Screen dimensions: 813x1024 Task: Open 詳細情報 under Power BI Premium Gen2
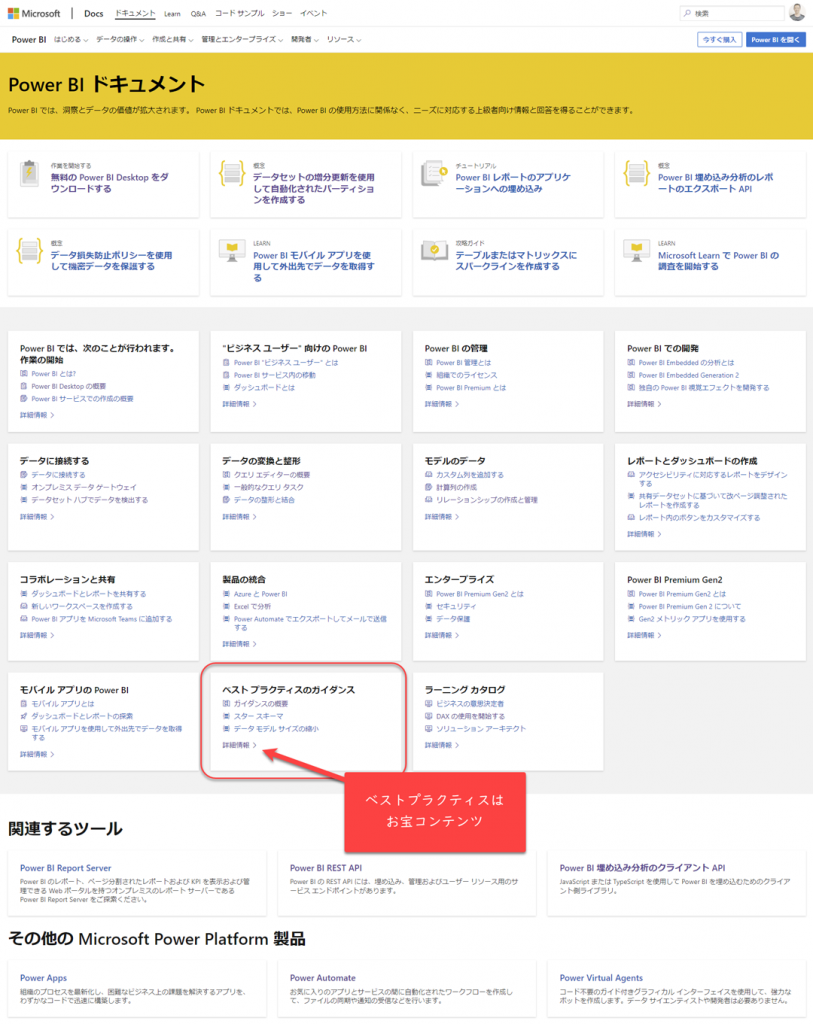coord(644,635)
